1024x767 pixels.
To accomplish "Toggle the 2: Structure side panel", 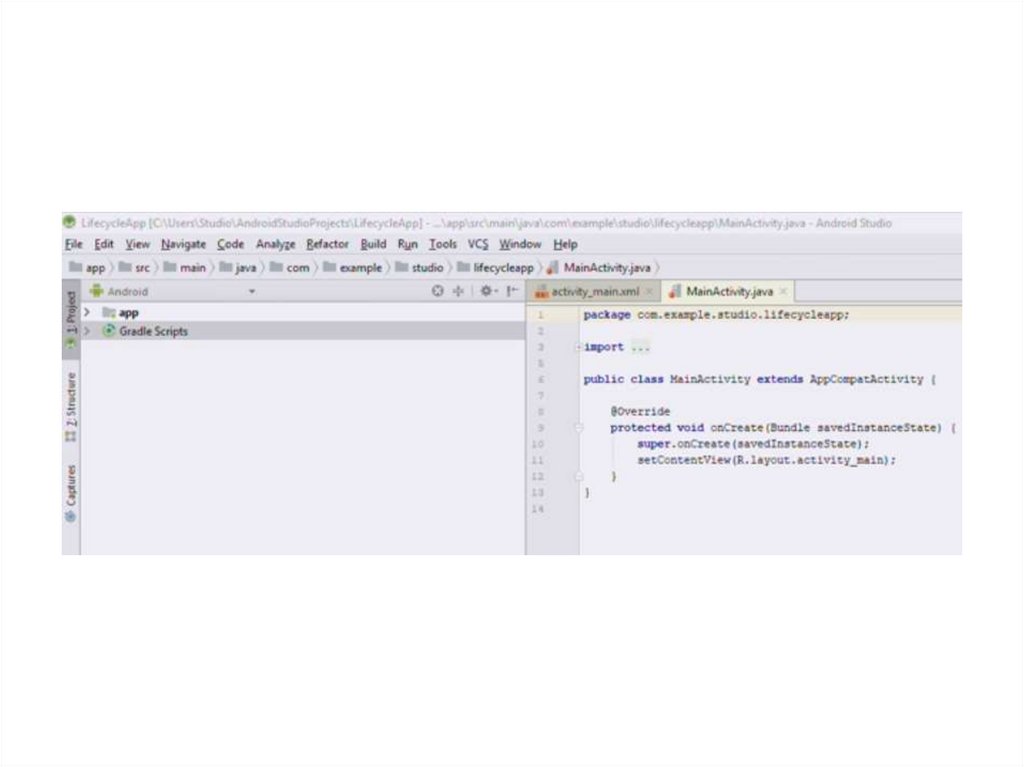I will pos(71,406).
